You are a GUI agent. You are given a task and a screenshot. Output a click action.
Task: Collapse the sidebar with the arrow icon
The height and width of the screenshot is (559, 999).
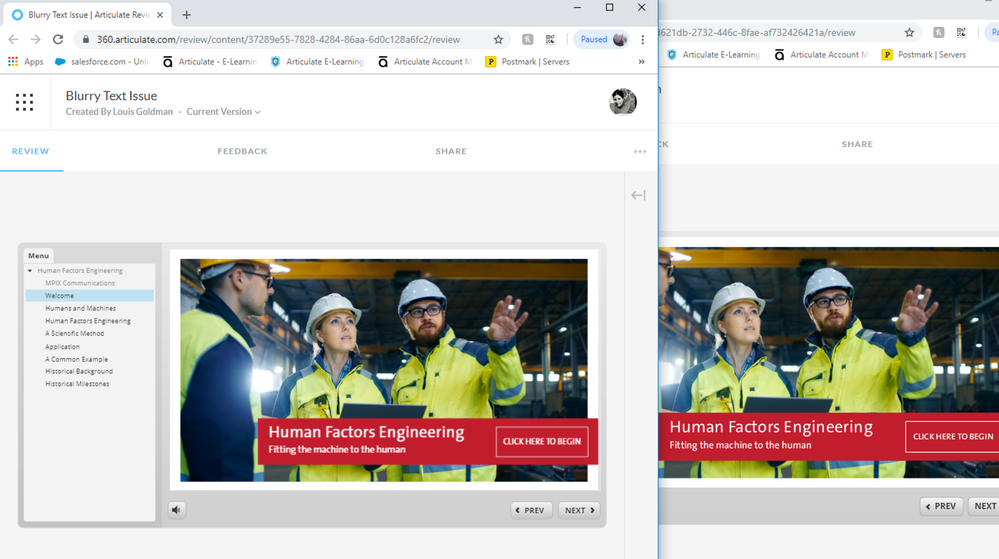click(638, 196)
